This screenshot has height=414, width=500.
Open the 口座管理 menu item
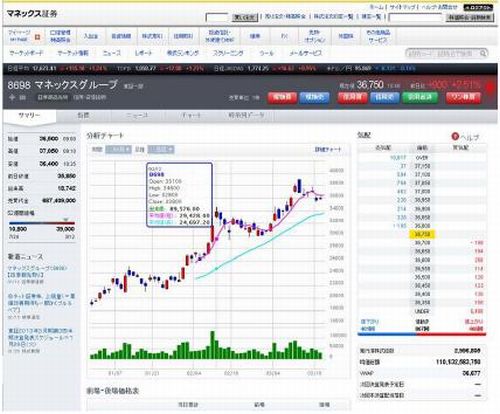tap(60, 36)
